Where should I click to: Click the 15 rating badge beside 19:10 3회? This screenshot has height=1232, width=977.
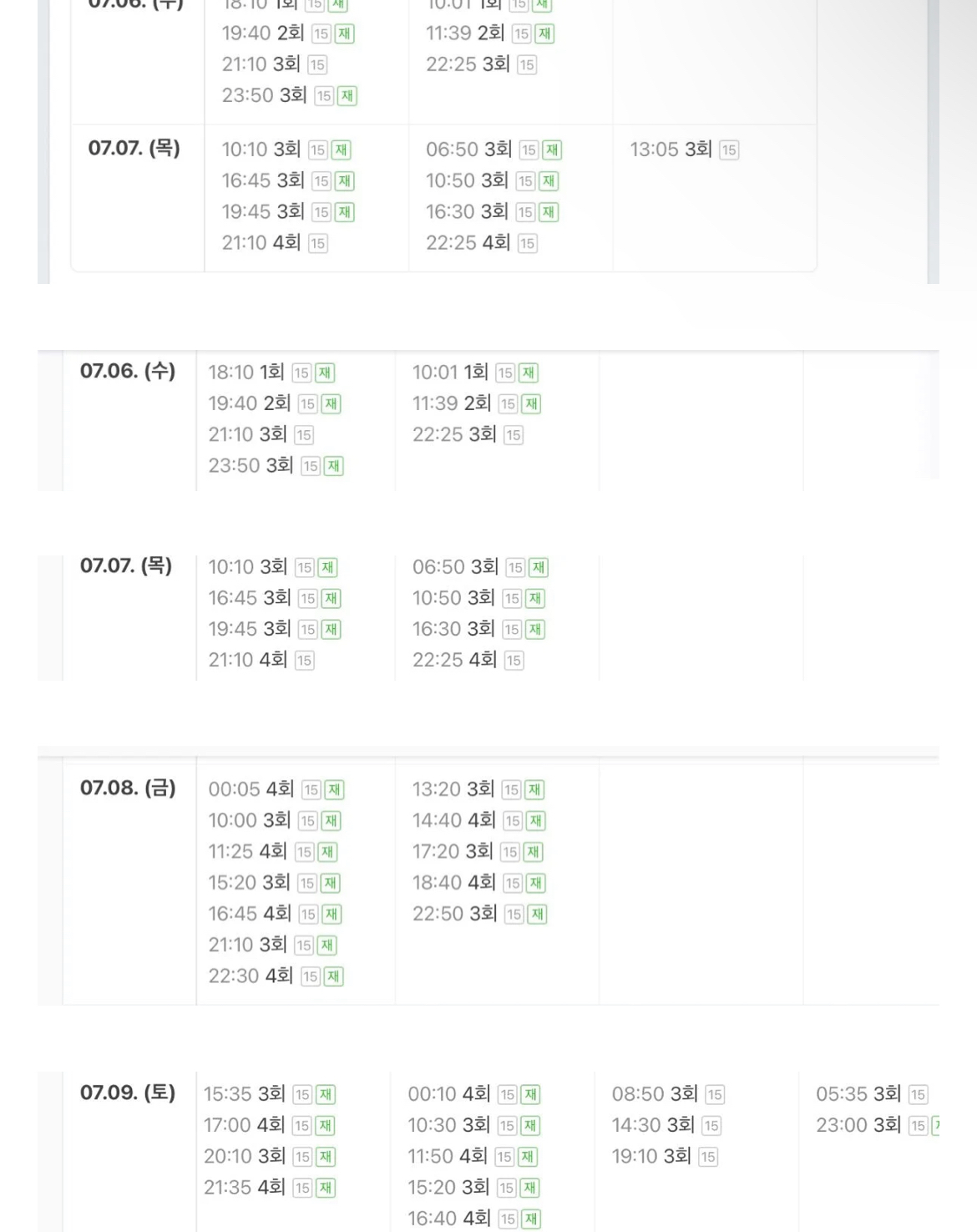pyautogui.click(x=708, y=1157)
